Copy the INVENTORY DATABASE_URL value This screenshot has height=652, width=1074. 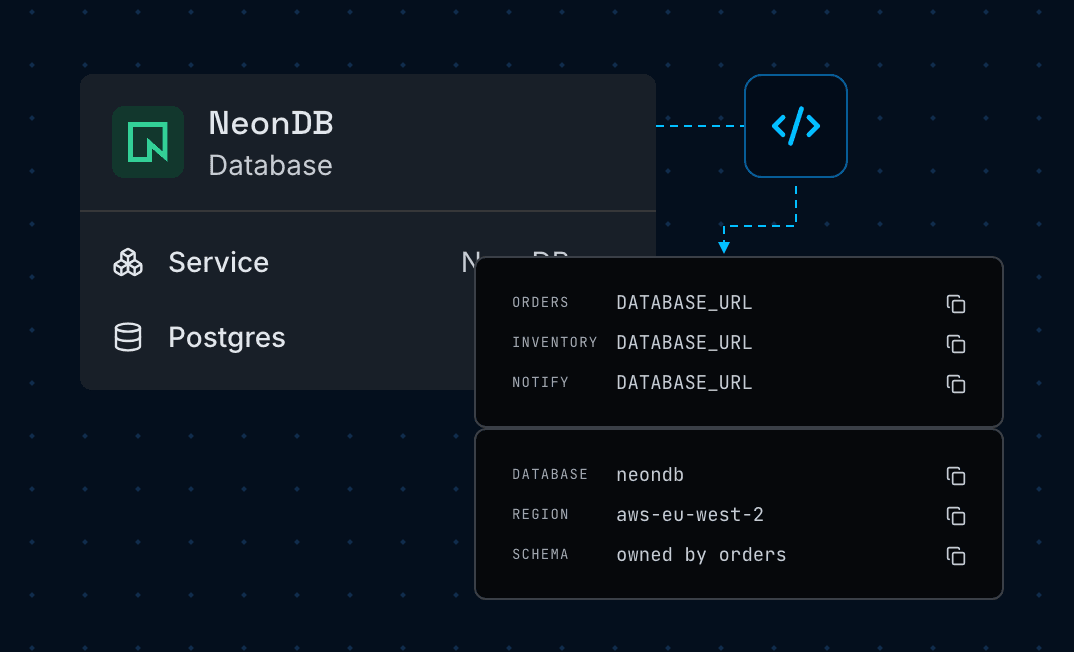[956, 344]
